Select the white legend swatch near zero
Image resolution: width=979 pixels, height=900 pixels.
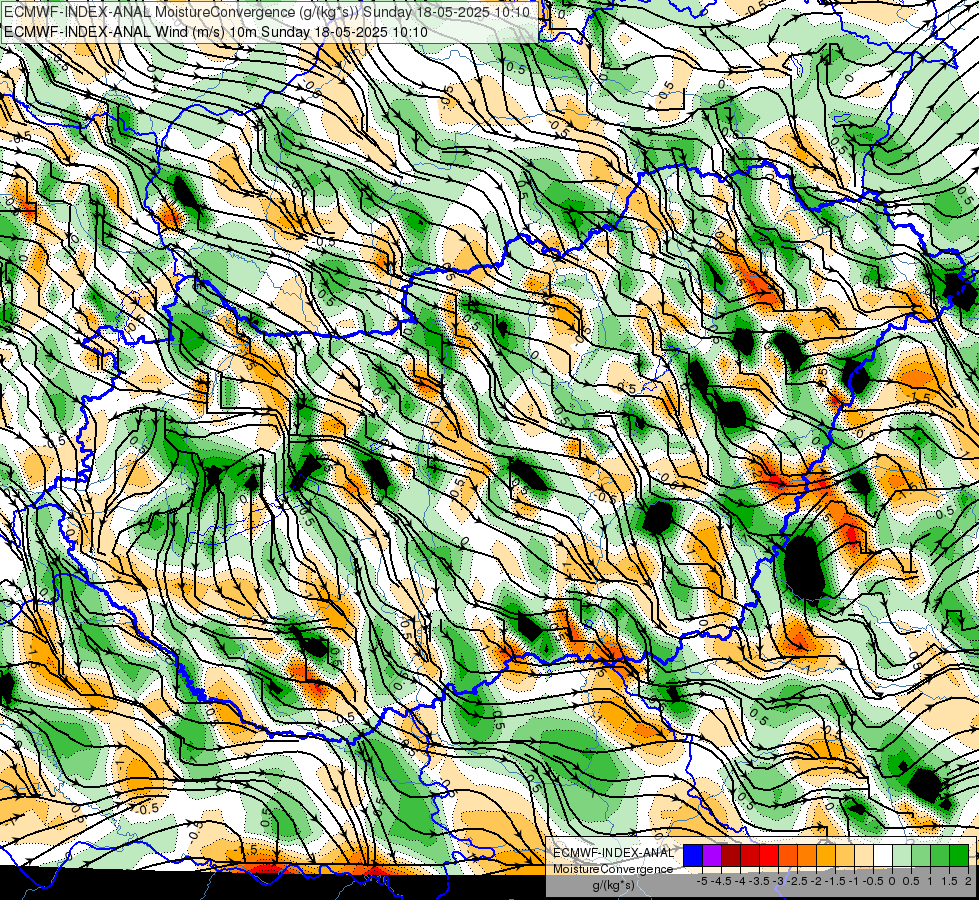coord(883,855)
